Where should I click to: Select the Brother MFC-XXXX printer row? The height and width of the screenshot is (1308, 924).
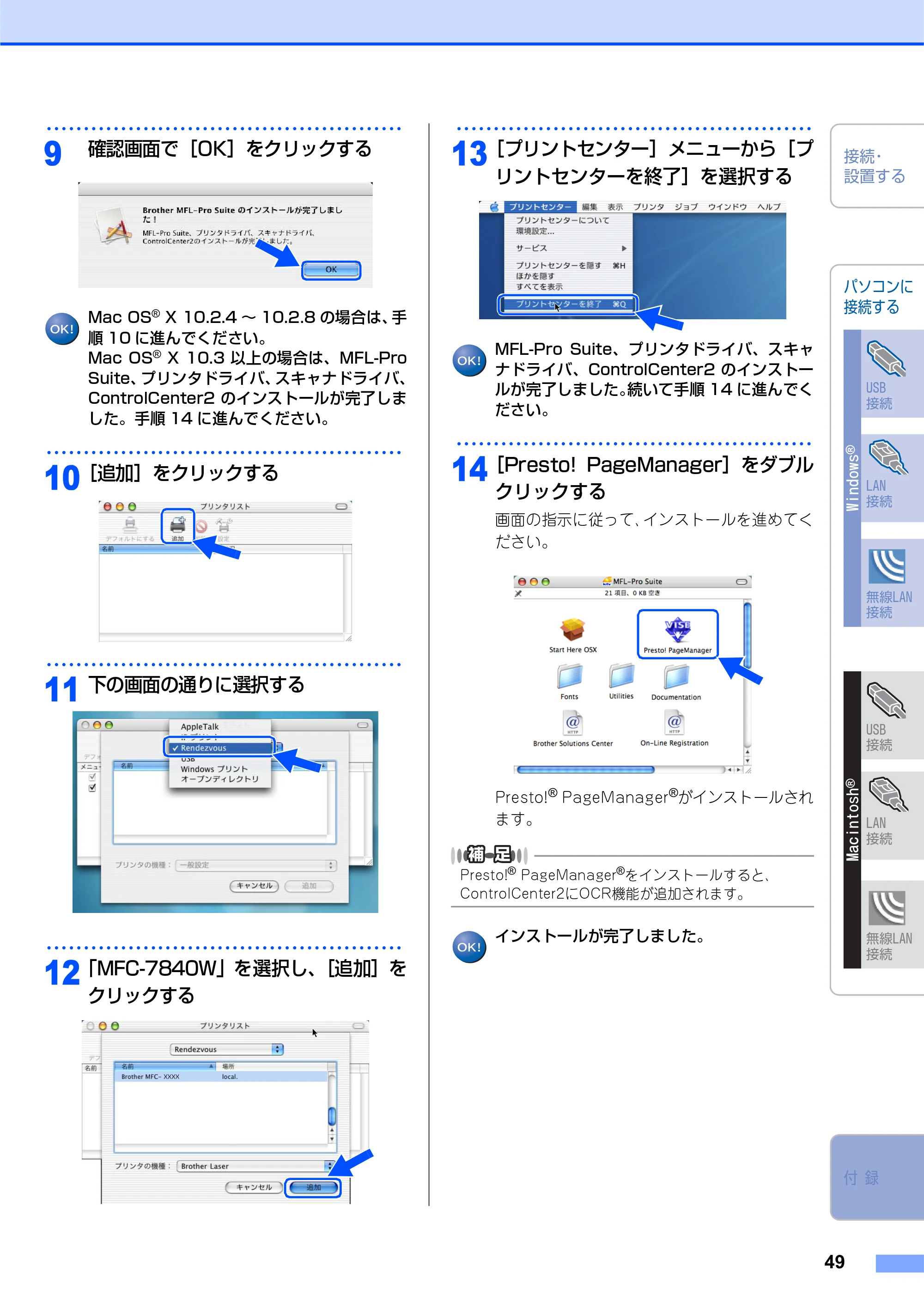(x=221, y=1077)
